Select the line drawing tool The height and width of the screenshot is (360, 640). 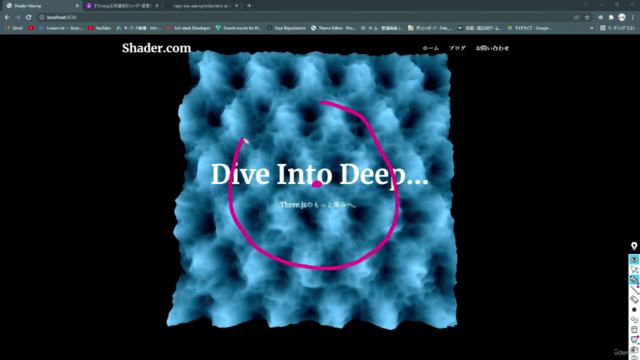(x=634, y=290)
